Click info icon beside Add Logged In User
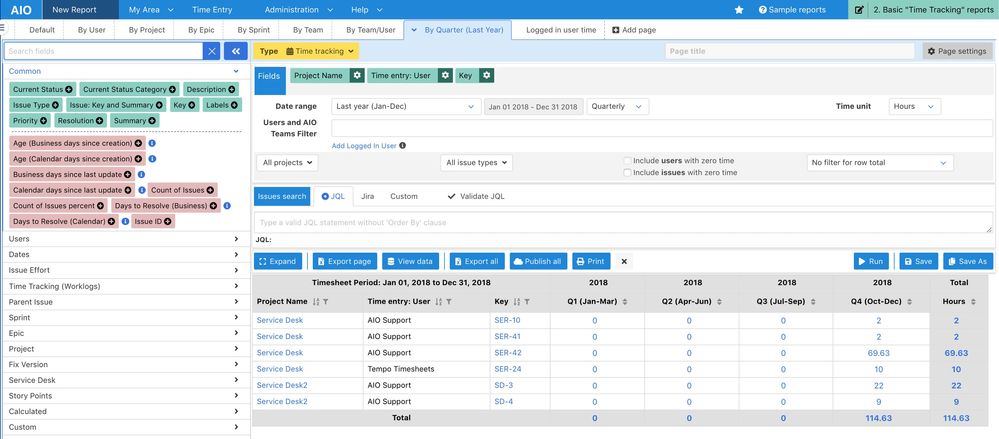The height and width of the screenshot is (439, 999). pyautogui.click(x=403, y=146)
